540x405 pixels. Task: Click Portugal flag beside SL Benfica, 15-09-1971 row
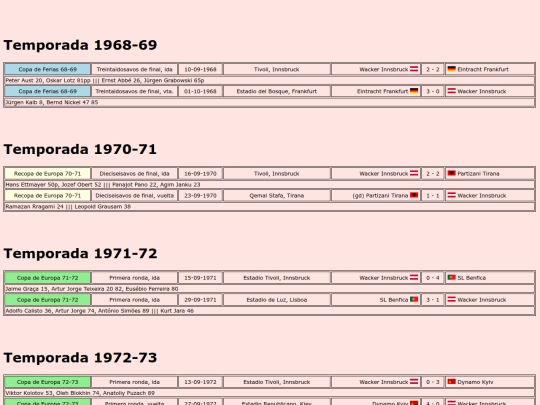[x=451, y=277]
